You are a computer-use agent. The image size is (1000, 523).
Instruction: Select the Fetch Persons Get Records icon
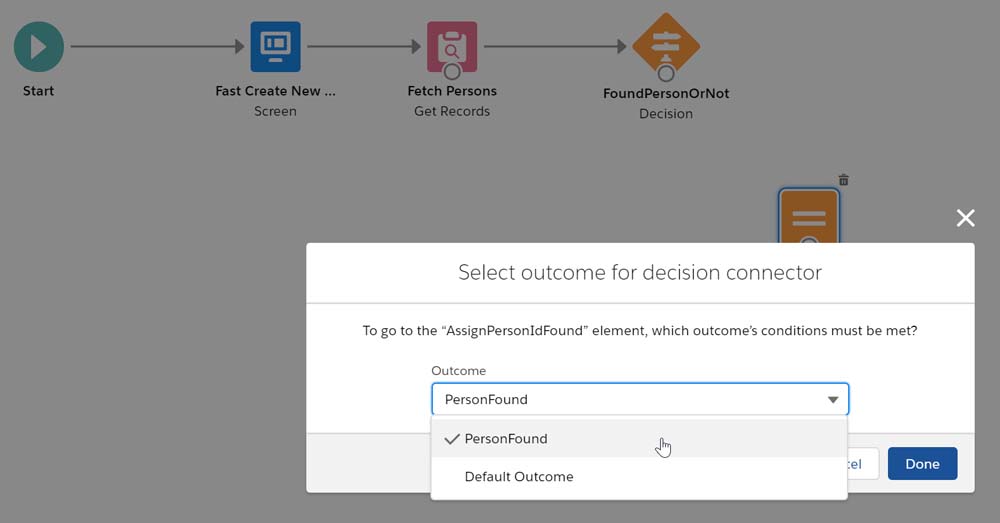(x=452, y=46)
